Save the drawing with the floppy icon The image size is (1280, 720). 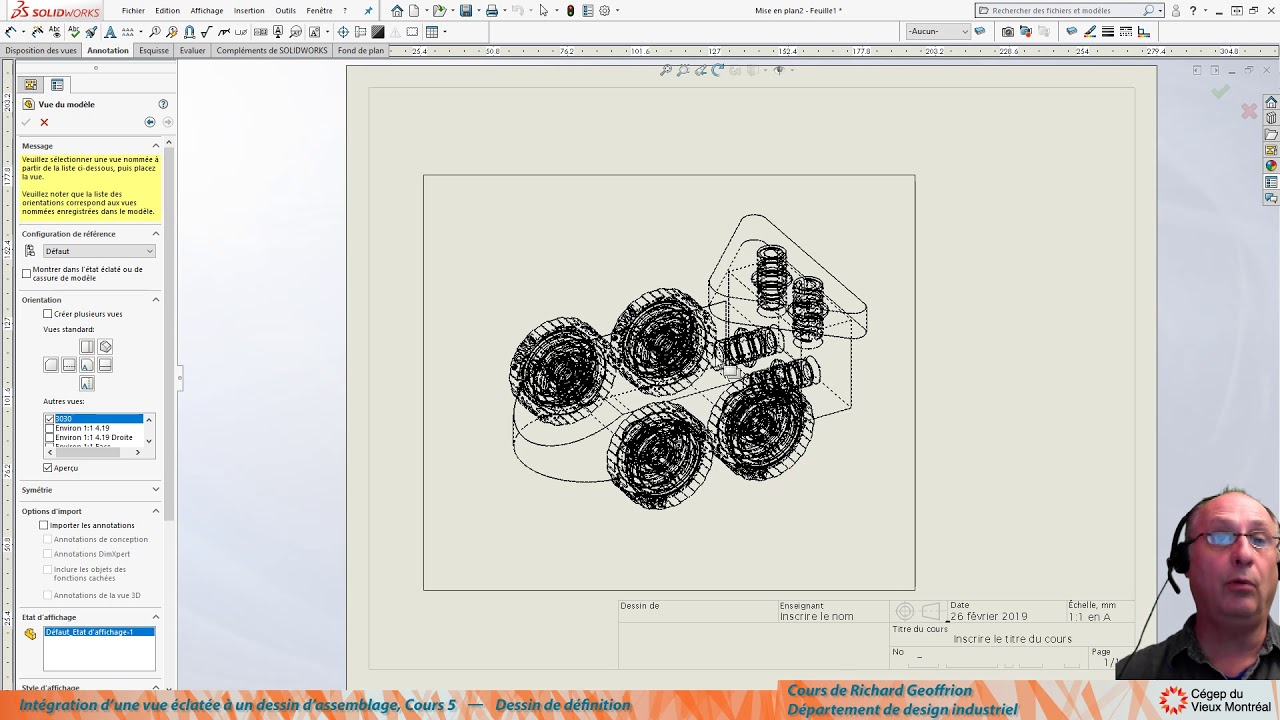(x=466, y=10)
